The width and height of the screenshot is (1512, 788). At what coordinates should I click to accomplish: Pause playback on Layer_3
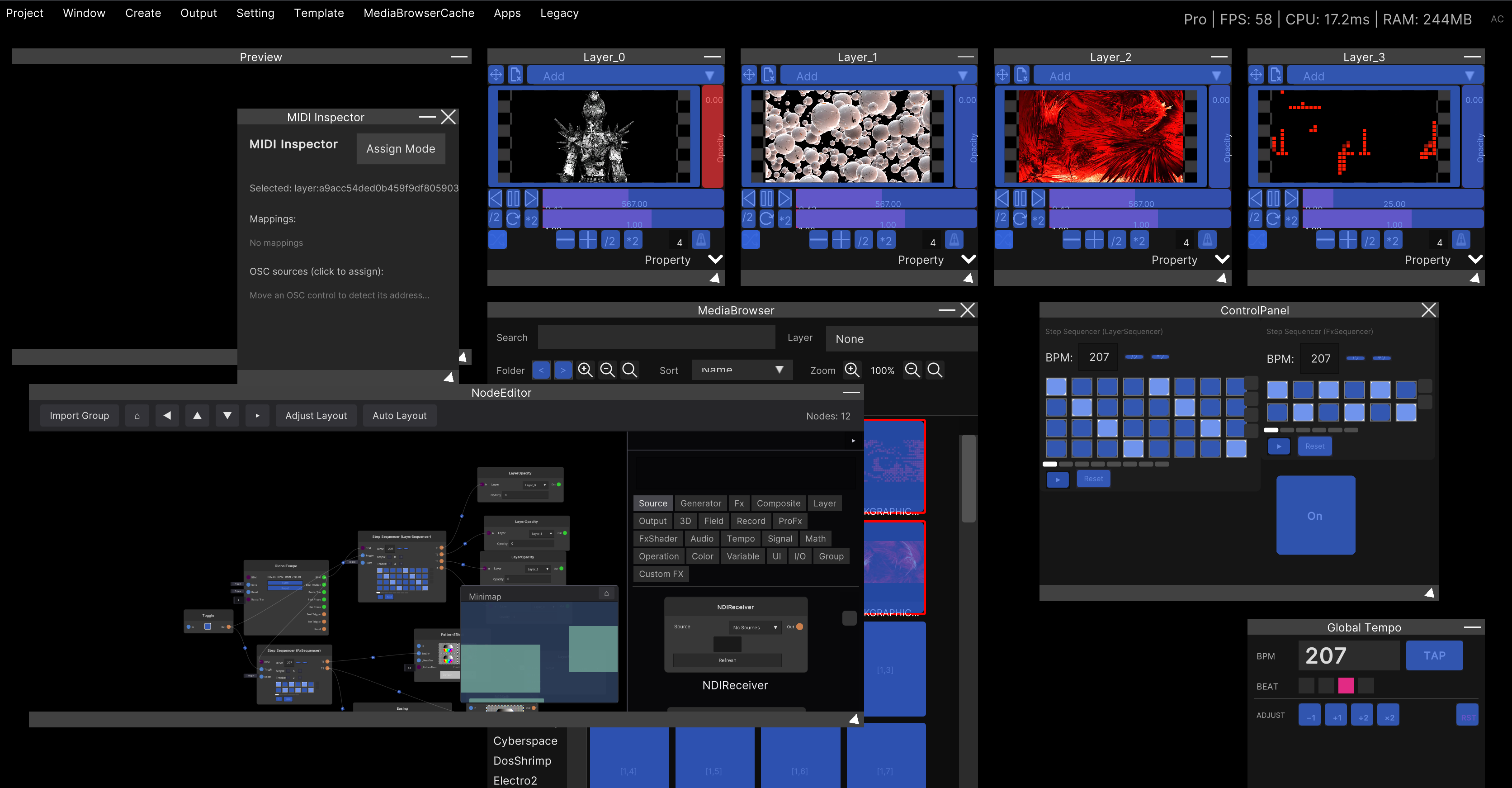pyautogui.click(x=1273, y=199)
